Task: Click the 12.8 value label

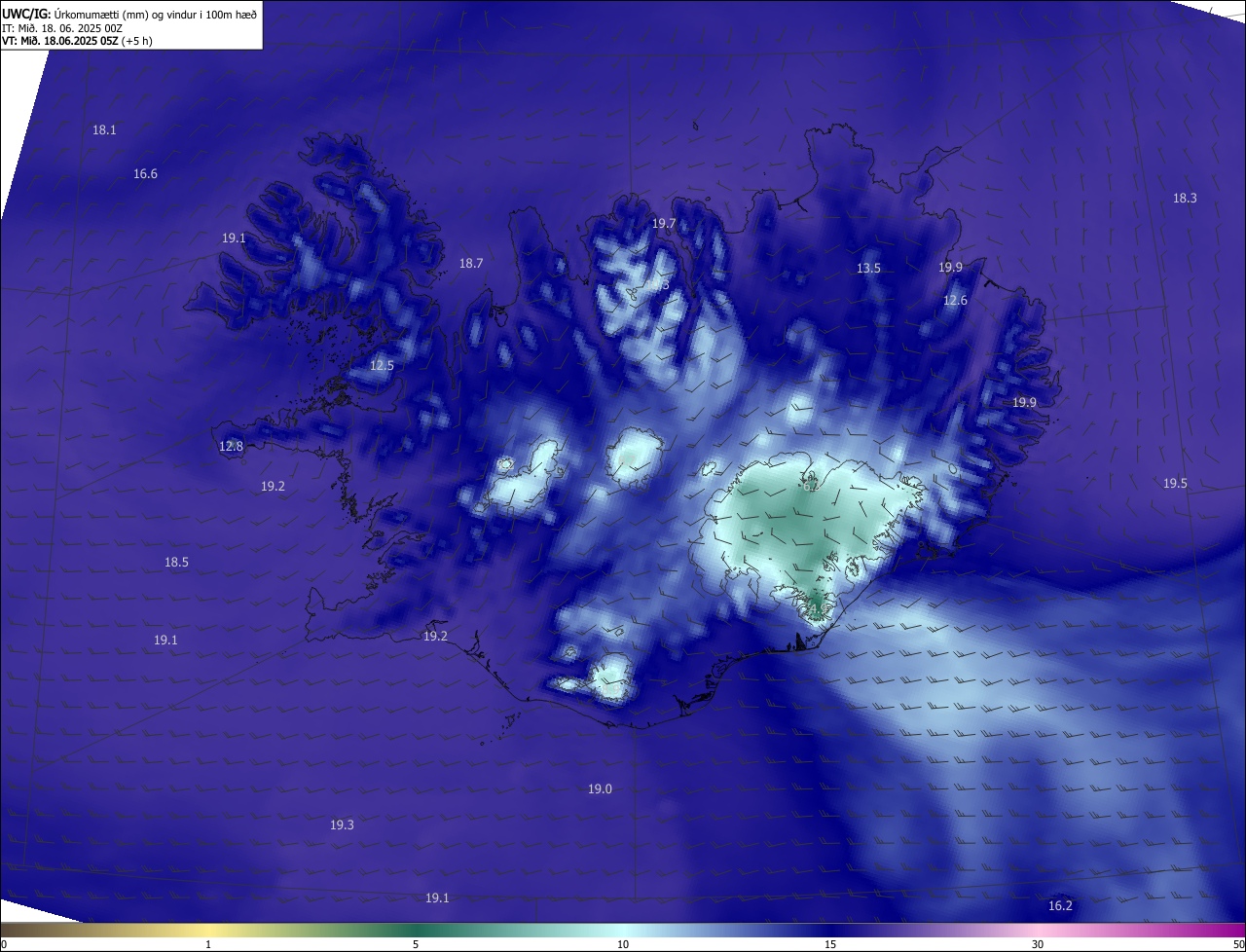Action: (231, 446)
